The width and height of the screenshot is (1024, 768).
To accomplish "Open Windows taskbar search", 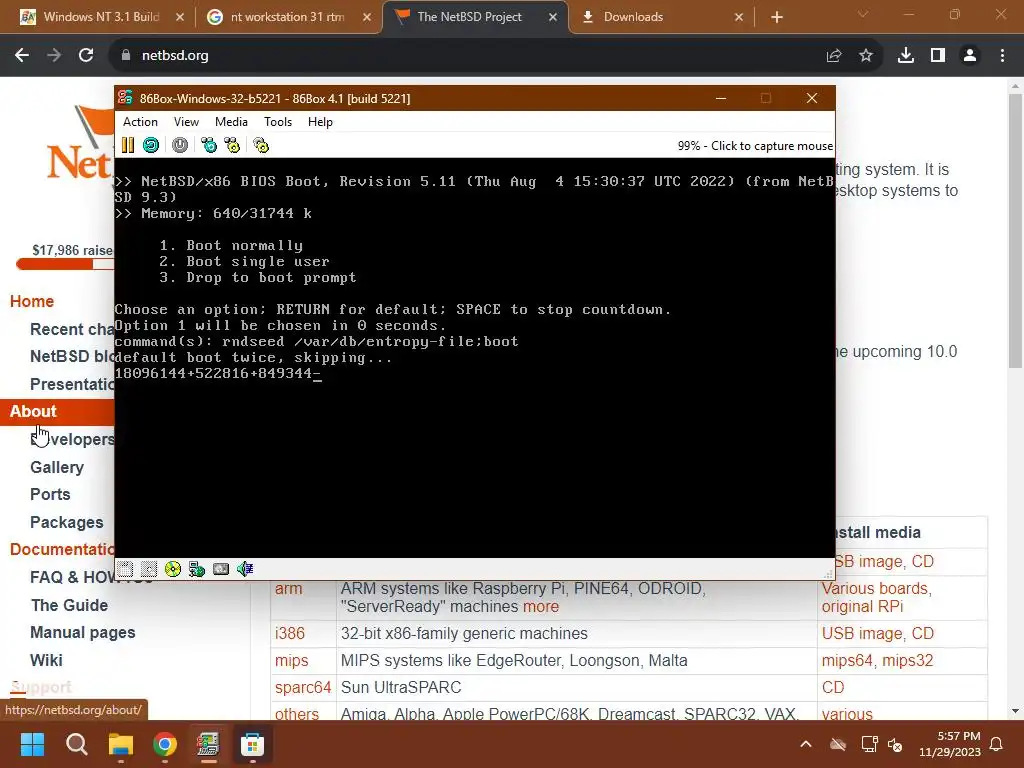I will (76, 744).
